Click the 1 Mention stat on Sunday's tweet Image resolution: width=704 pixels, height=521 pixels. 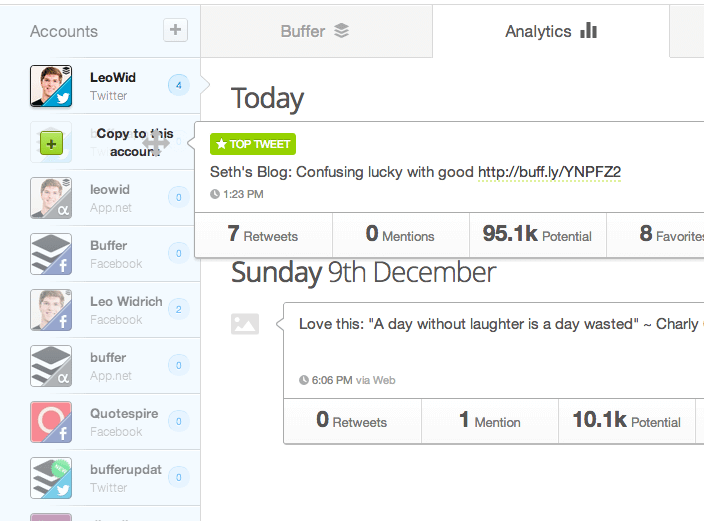(x=490, y=421)
